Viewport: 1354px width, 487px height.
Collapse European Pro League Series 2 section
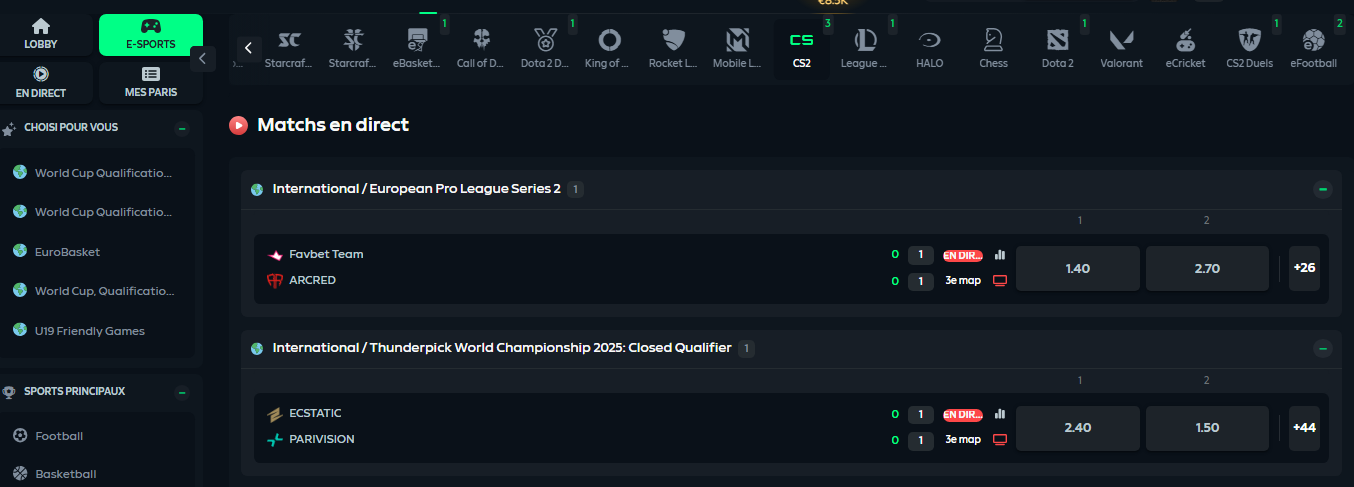[1323, 189]
